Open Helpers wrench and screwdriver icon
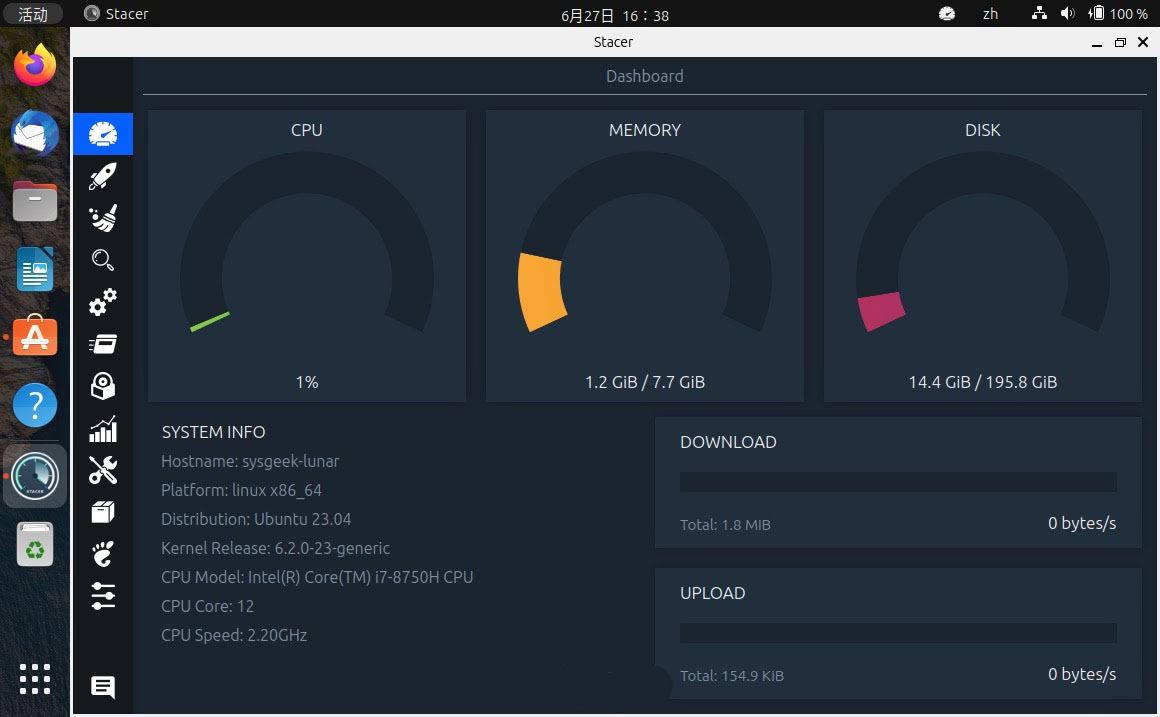 coord(103,470)
